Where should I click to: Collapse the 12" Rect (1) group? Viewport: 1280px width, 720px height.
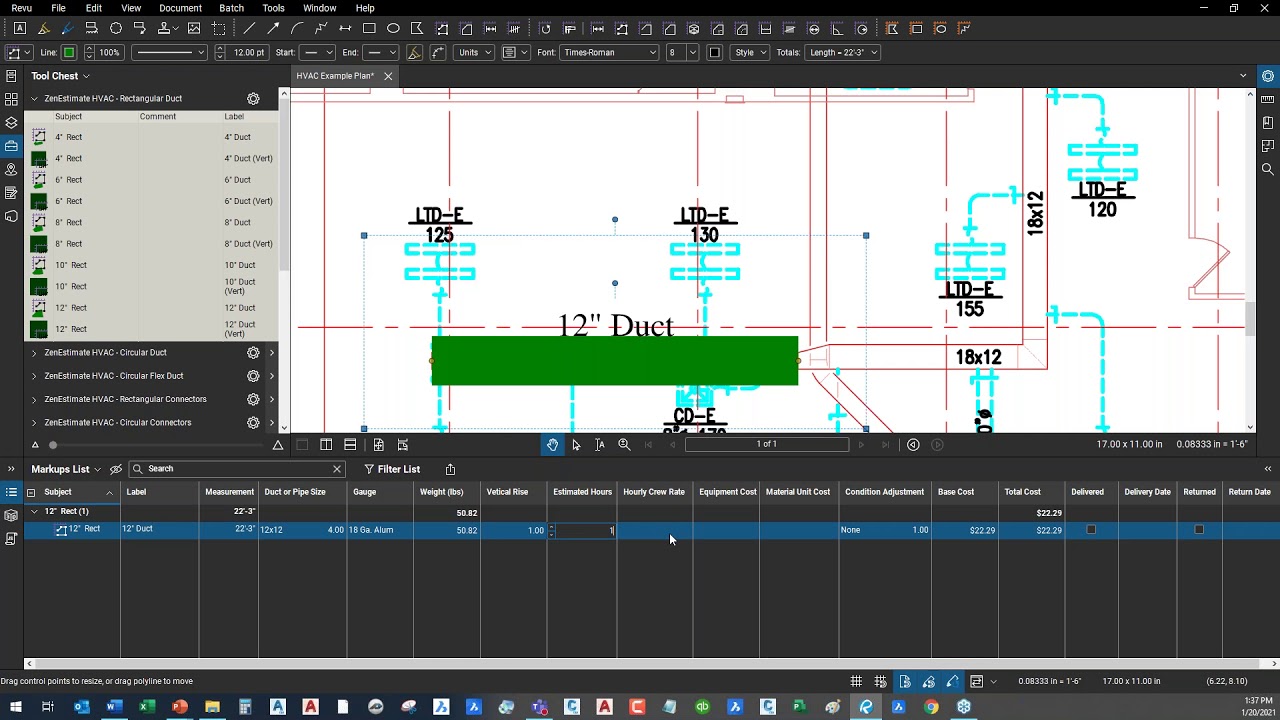tap(35, 512)
